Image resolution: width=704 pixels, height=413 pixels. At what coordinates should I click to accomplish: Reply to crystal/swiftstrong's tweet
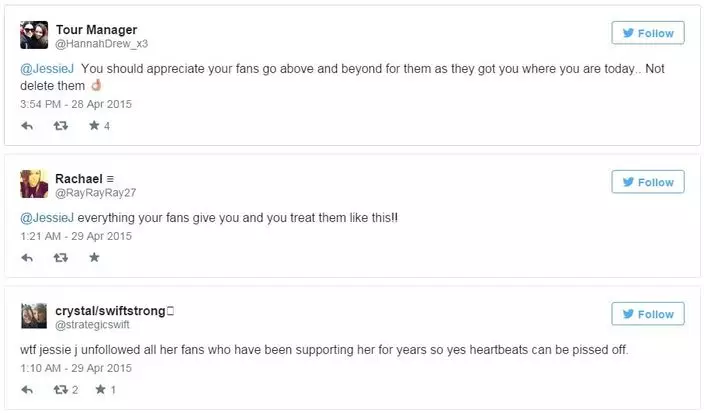(x=28, y=390)
